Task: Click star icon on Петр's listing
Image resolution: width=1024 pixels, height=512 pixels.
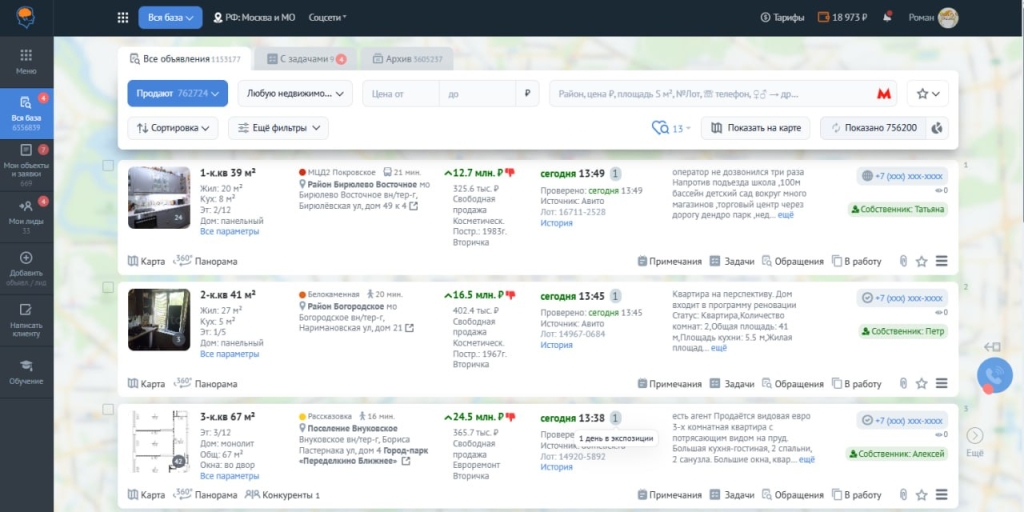Action: 921,383
